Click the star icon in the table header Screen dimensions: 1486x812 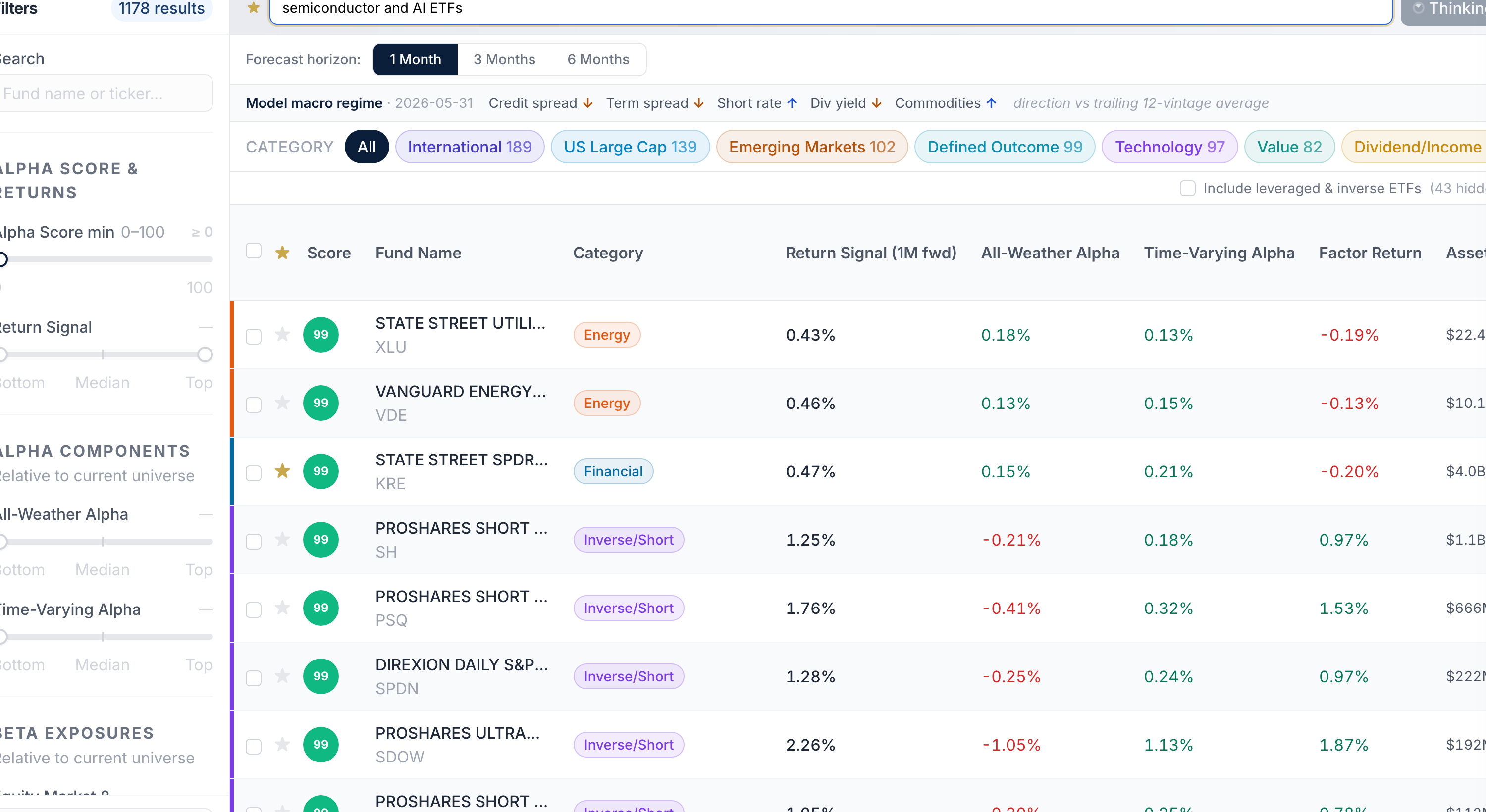click(282, 253)
